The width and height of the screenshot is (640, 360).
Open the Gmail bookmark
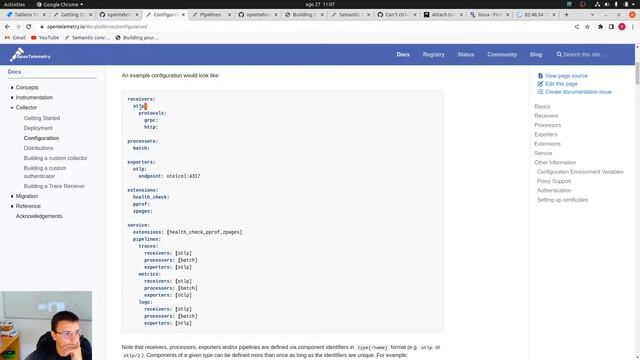15,38
